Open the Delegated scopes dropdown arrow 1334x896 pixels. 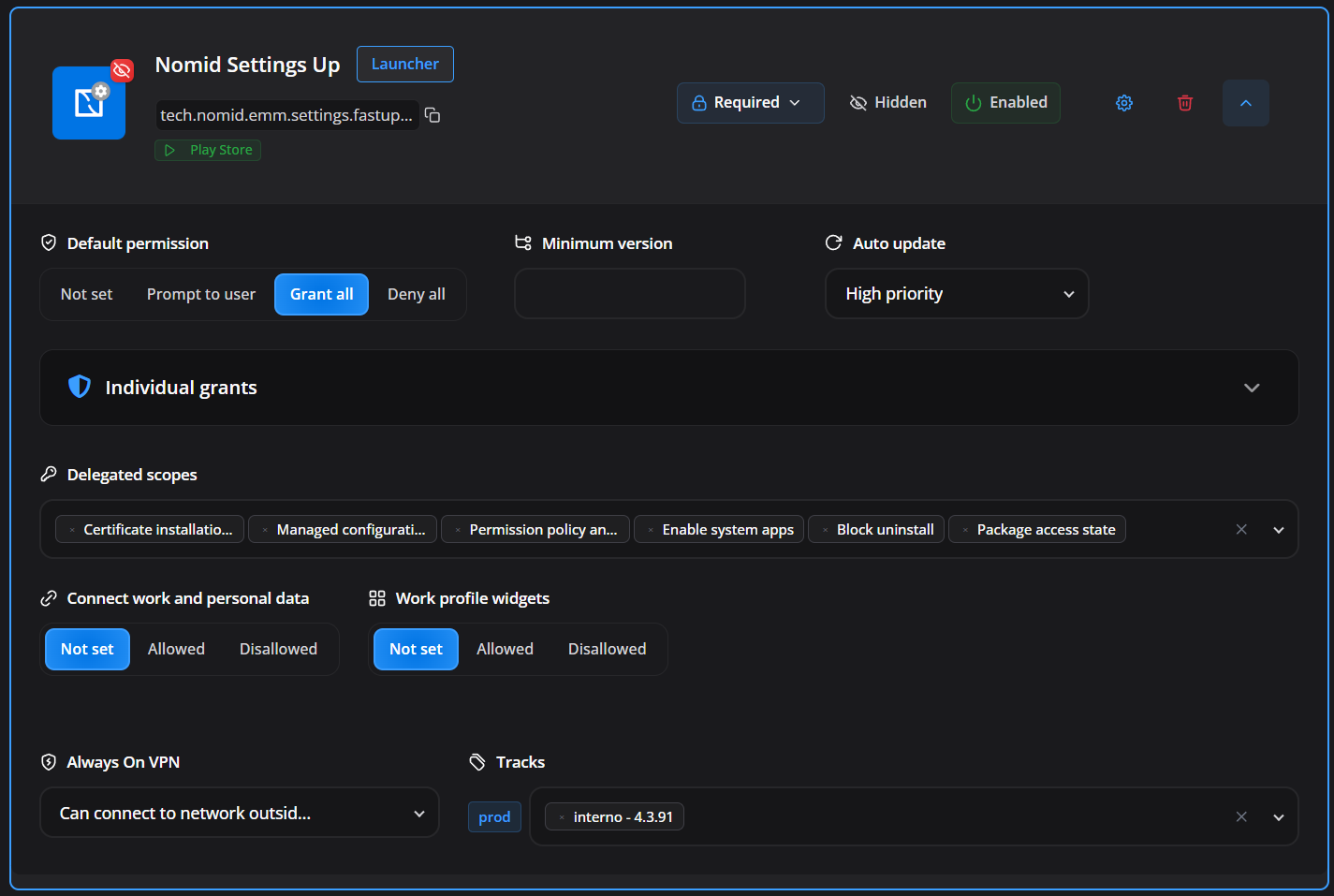1279,530
